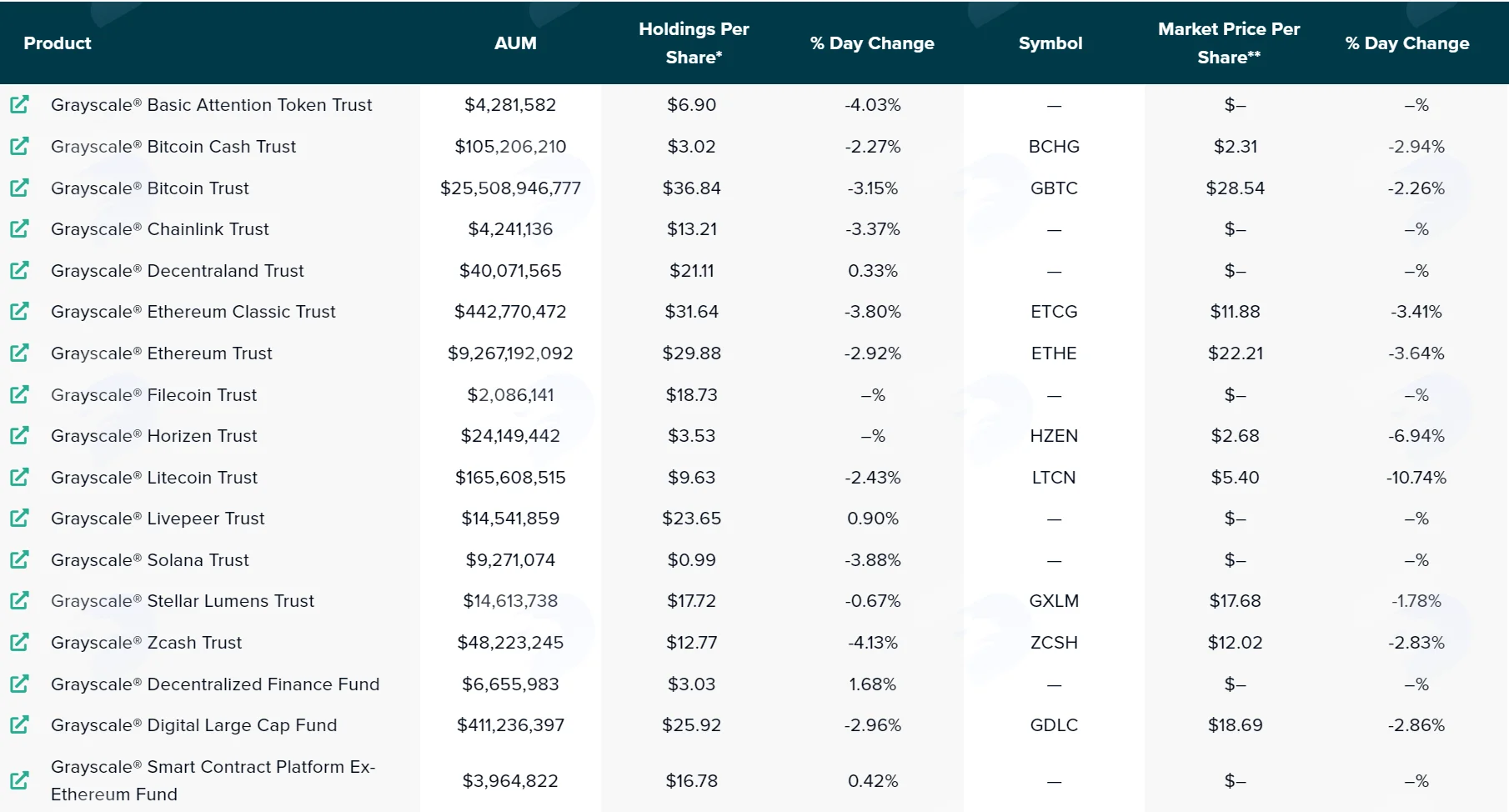Open Grayscale Decentralized Finance Fund link

[215, 684]
